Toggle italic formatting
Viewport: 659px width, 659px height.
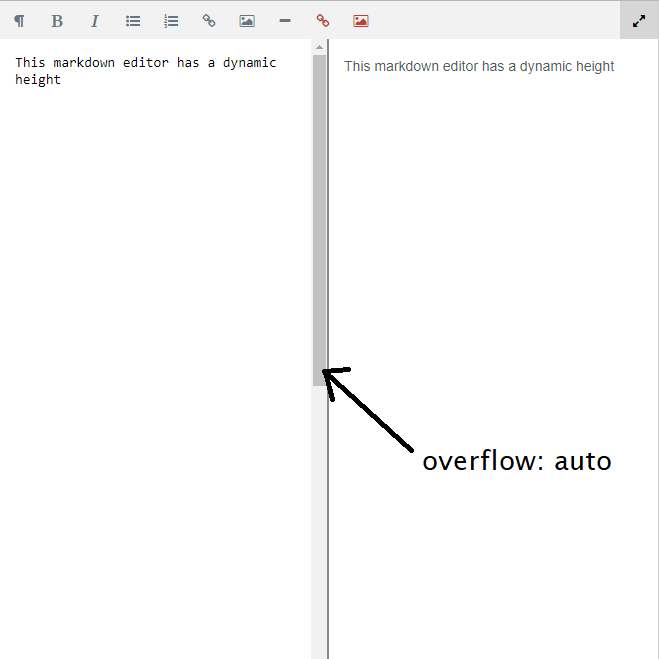[95, 21]
